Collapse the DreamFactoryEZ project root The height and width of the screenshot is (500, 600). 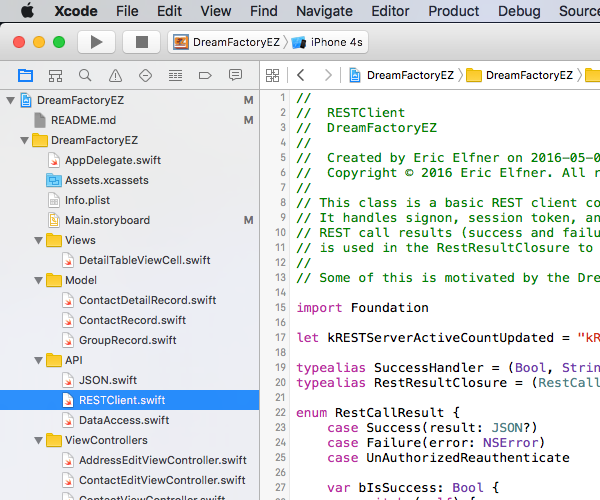pyautogui.click(x=11, y=101)
